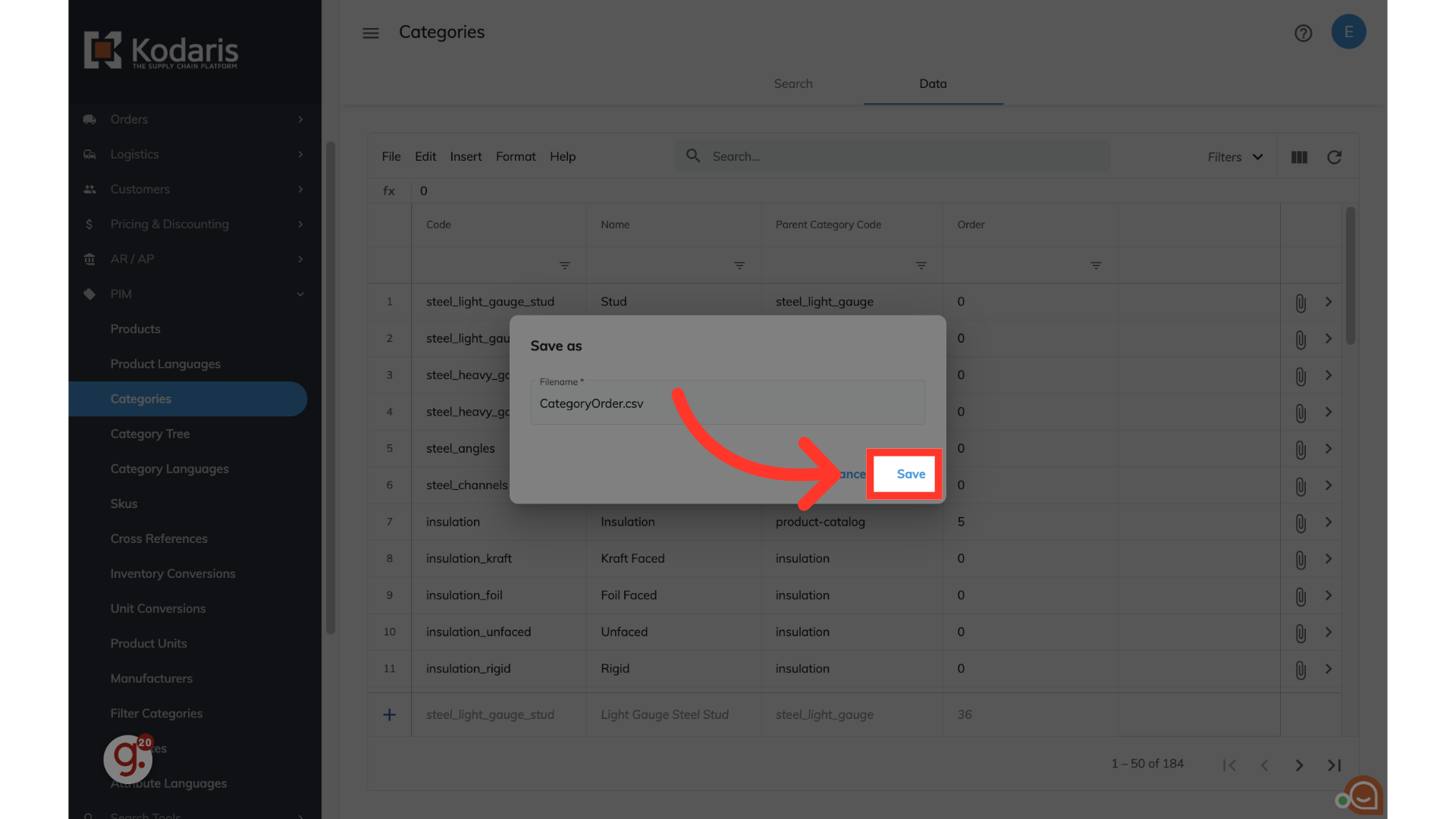
Task: Jump to last page icon
Action: click(1334, 765)
